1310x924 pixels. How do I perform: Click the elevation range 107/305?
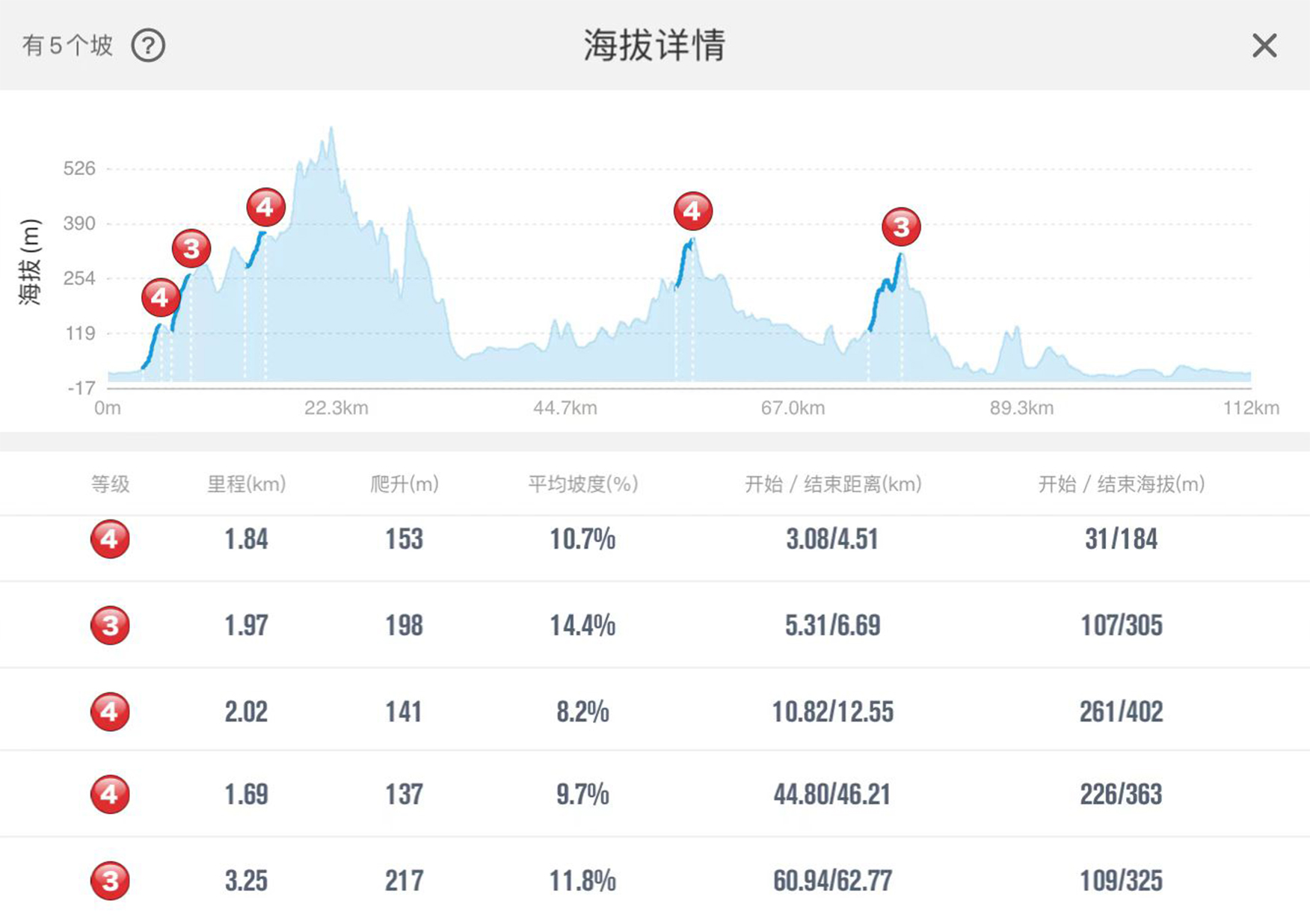pyautogui.click(x=1122, y=625)
